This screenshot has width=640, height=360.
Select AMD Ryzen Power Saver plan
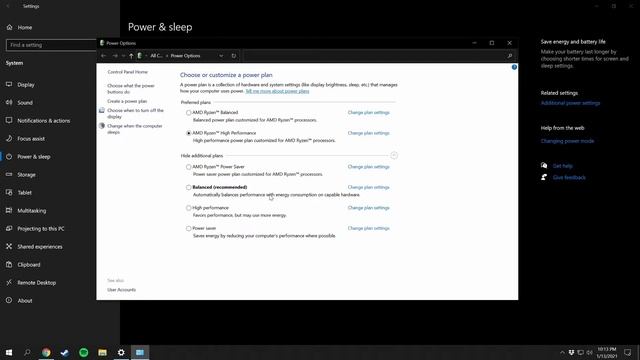(189, 167)
